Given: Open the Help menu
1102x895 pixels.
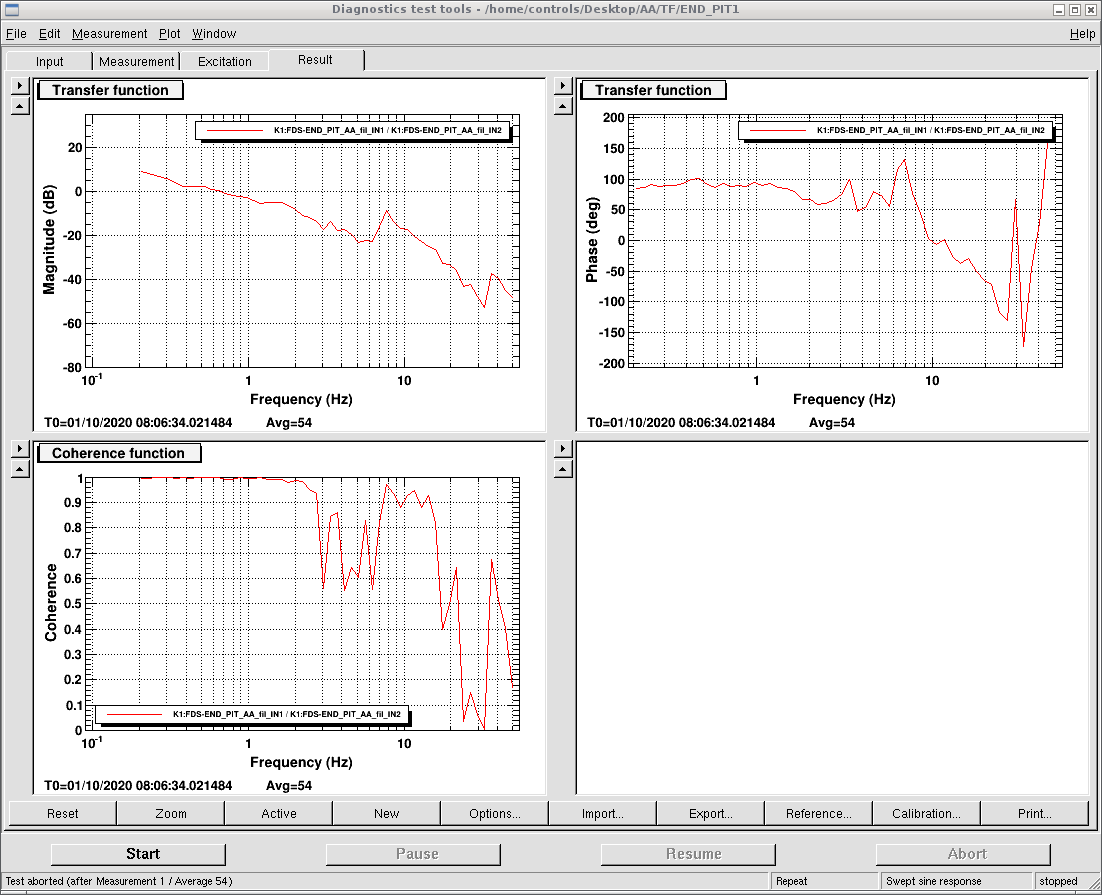Looking at the screenshot, I should 1082,34.
